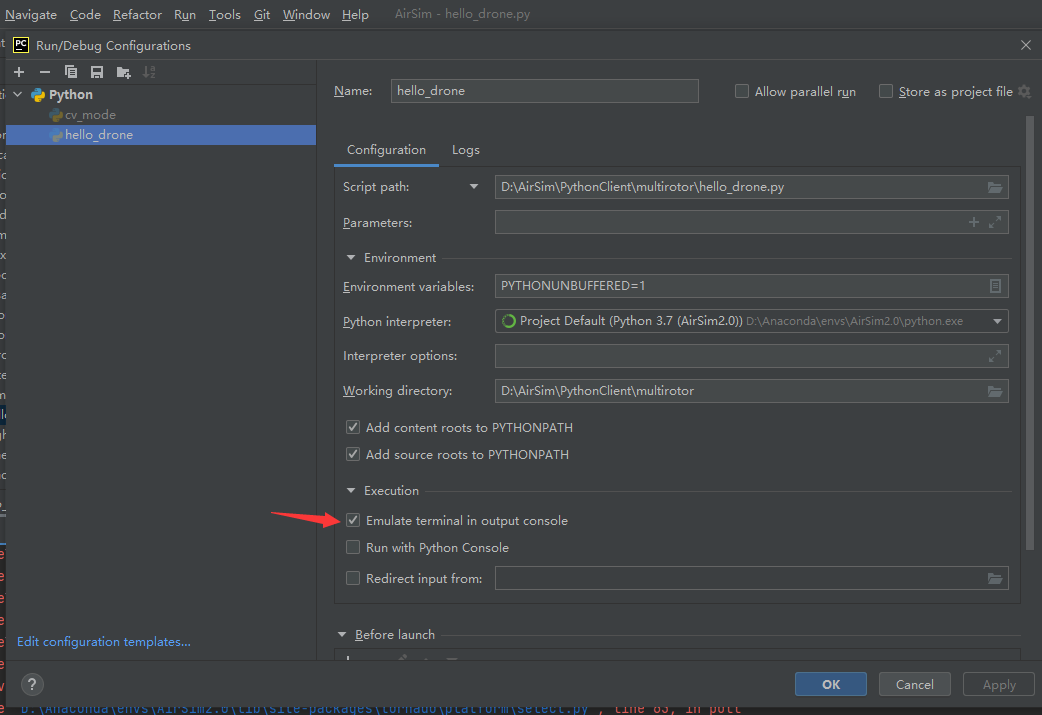Viewport: 1042px width, 715px height.
Task: Click the Apply button
Action: 999,684
